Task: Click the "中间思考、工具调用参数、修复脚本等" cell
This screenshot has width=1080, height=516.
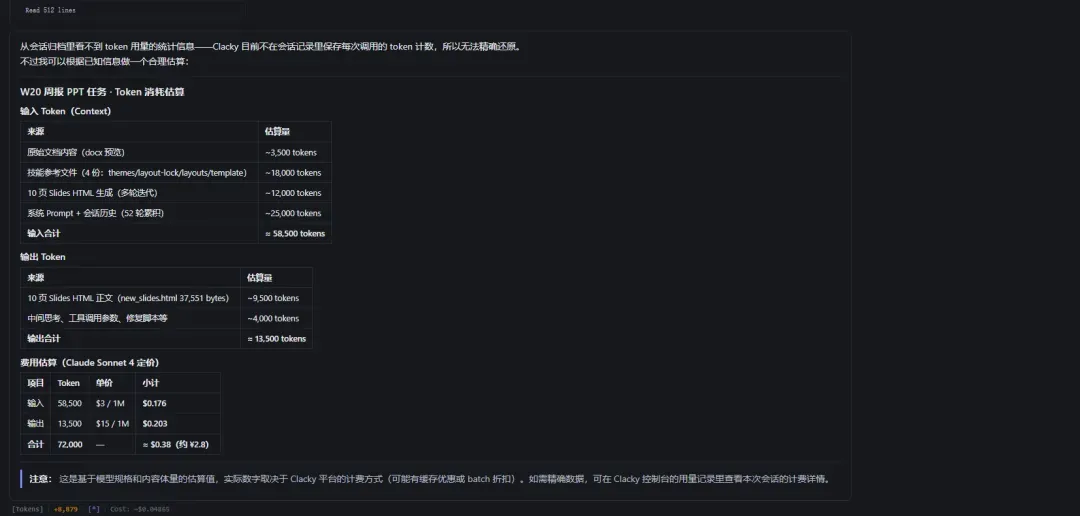Action: (x=97, y=318)
